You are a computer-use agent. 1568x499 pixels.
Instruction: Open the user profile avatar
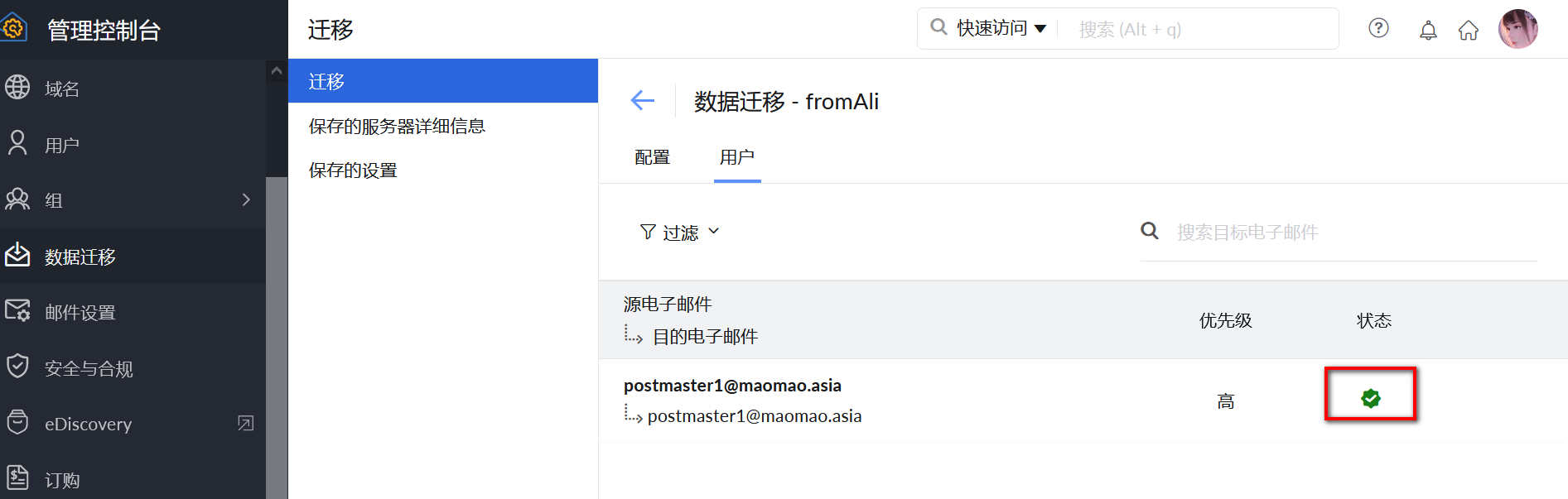click(x=1517, y=29)
